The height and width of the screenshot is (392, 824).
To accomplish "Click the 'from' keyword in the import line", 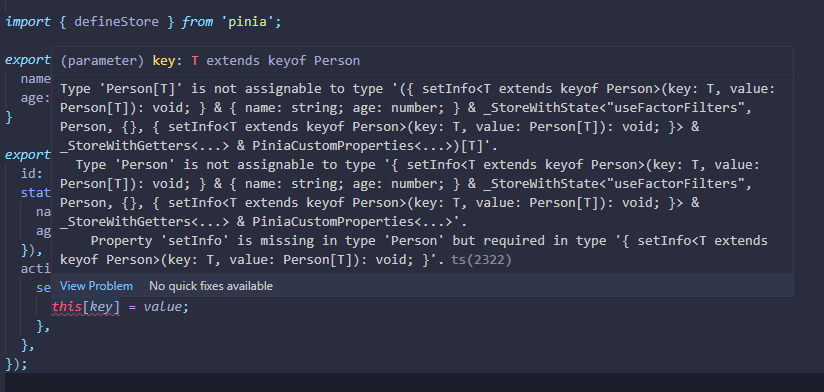I will [x=197, y=22].
